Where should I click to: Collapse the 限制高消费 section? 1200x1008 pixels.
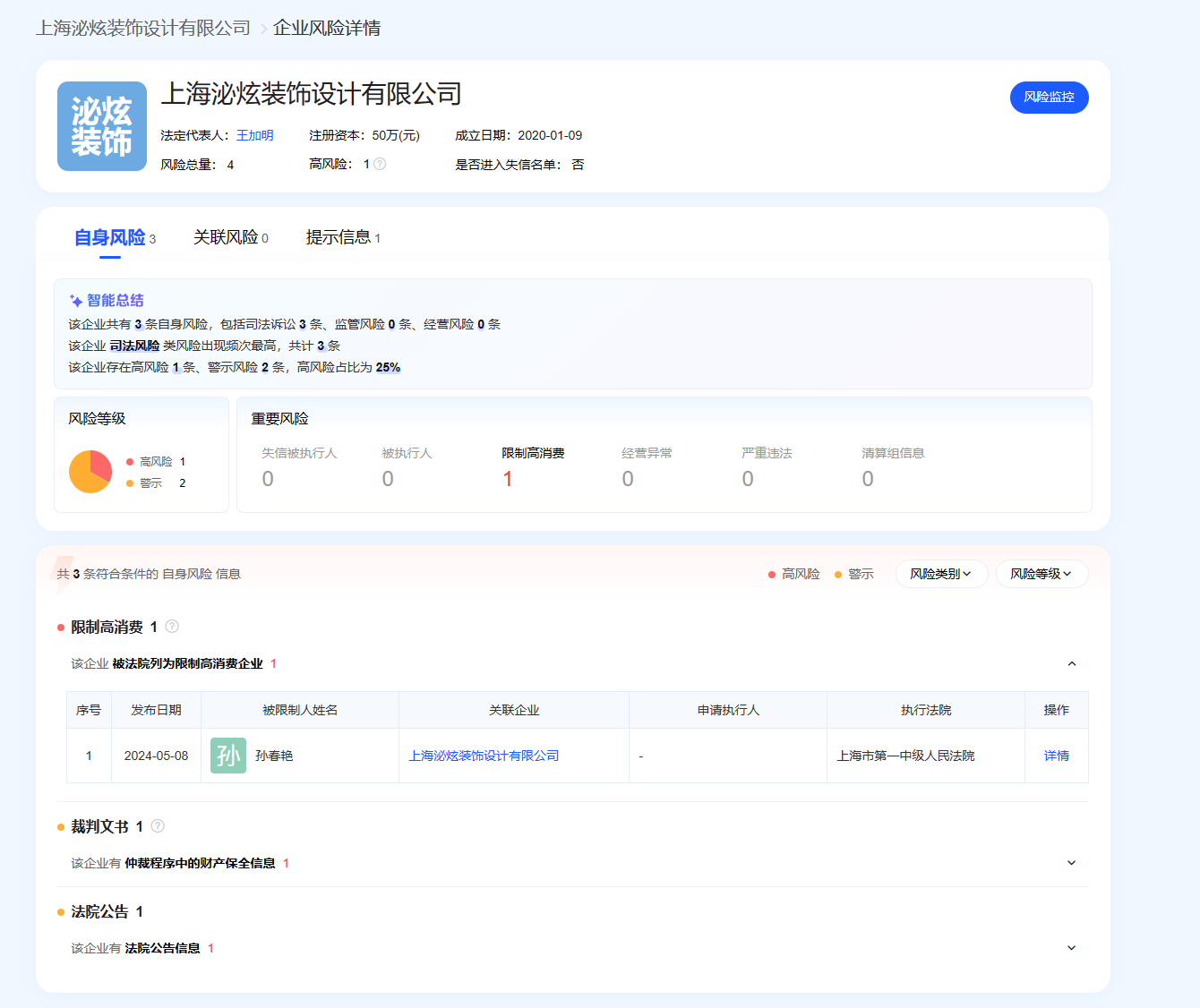point(1072,663)
